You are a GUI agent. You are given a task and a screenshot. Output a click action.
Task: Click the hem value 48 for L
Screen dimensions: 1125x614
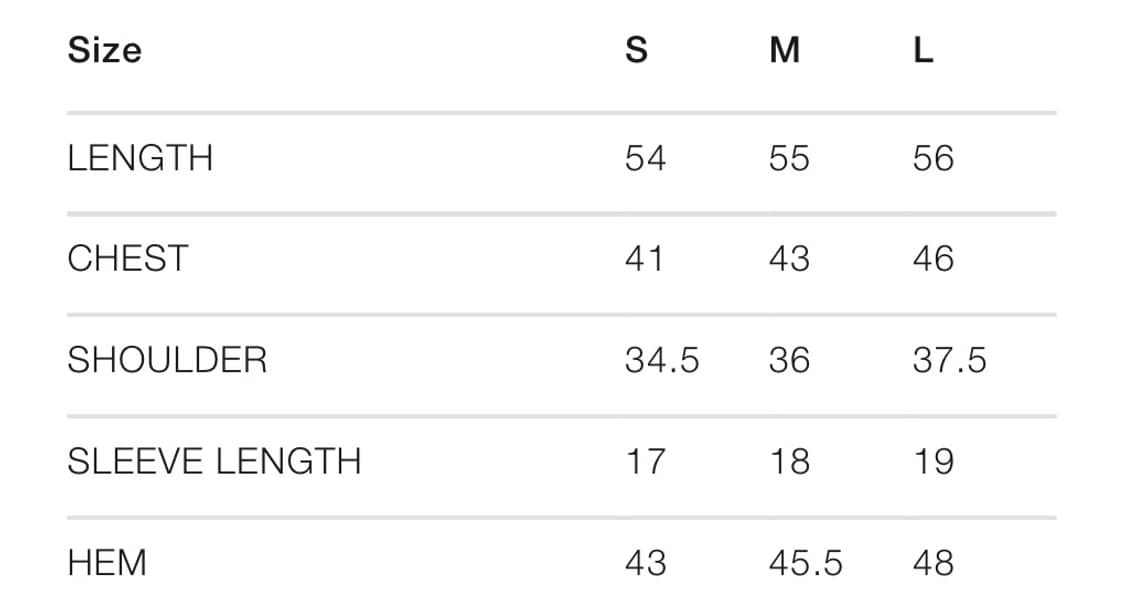coord(933,562)
